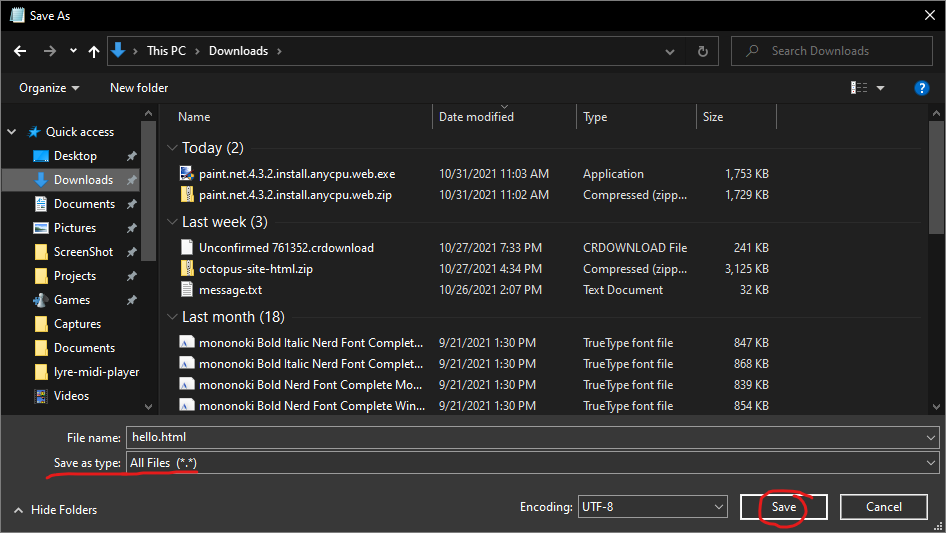Select Unconfirmed 761352.crdownload file

coord(286,247)
